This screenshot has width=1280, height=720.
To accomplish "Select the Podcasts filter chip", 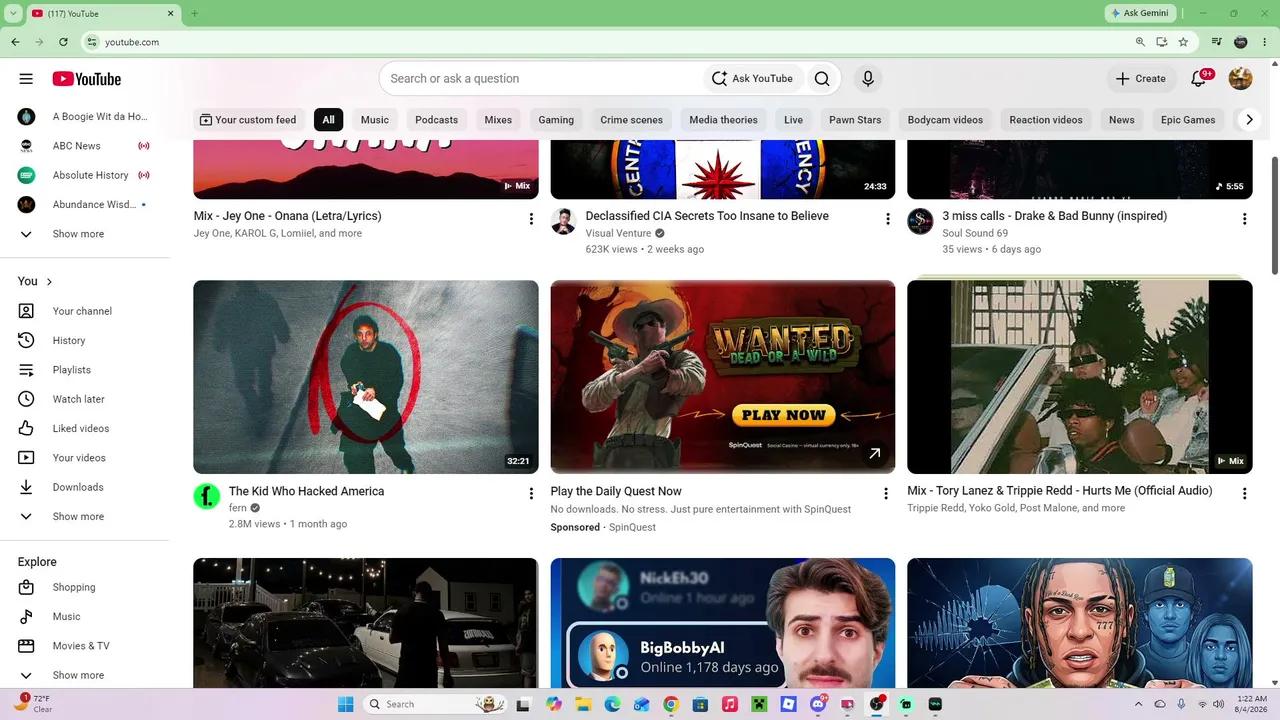I will [x=437, y=120].
